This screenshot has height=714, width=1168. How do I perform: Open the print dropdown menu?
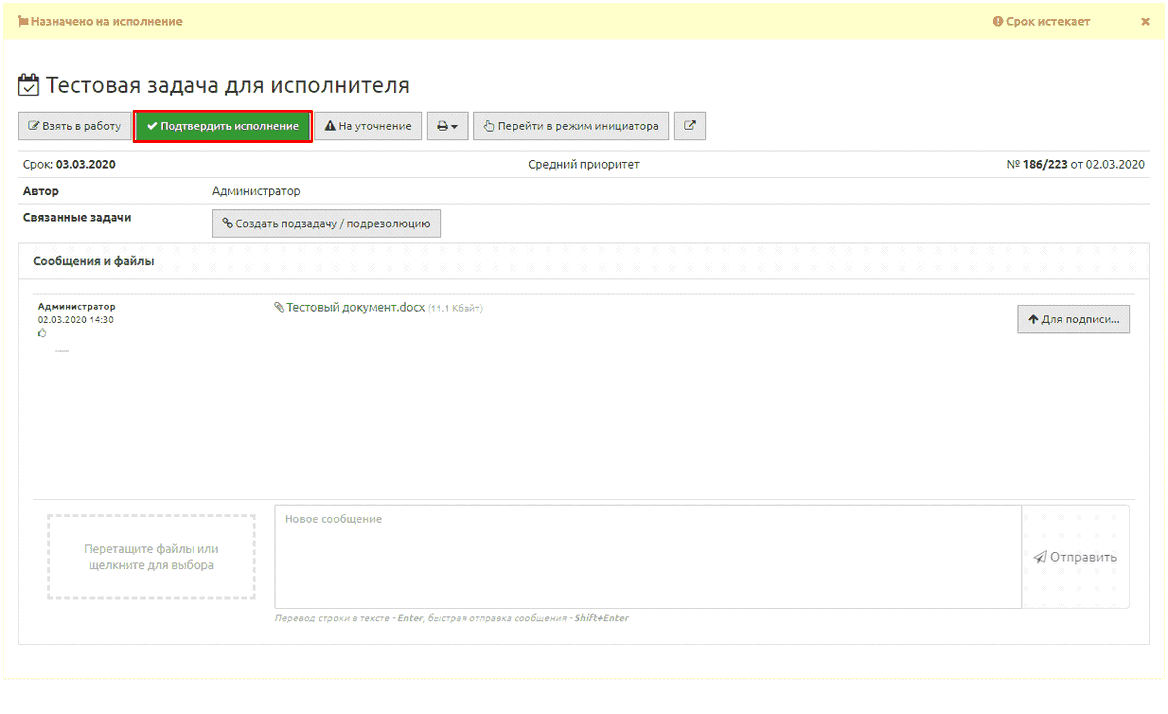click(447, 127)
